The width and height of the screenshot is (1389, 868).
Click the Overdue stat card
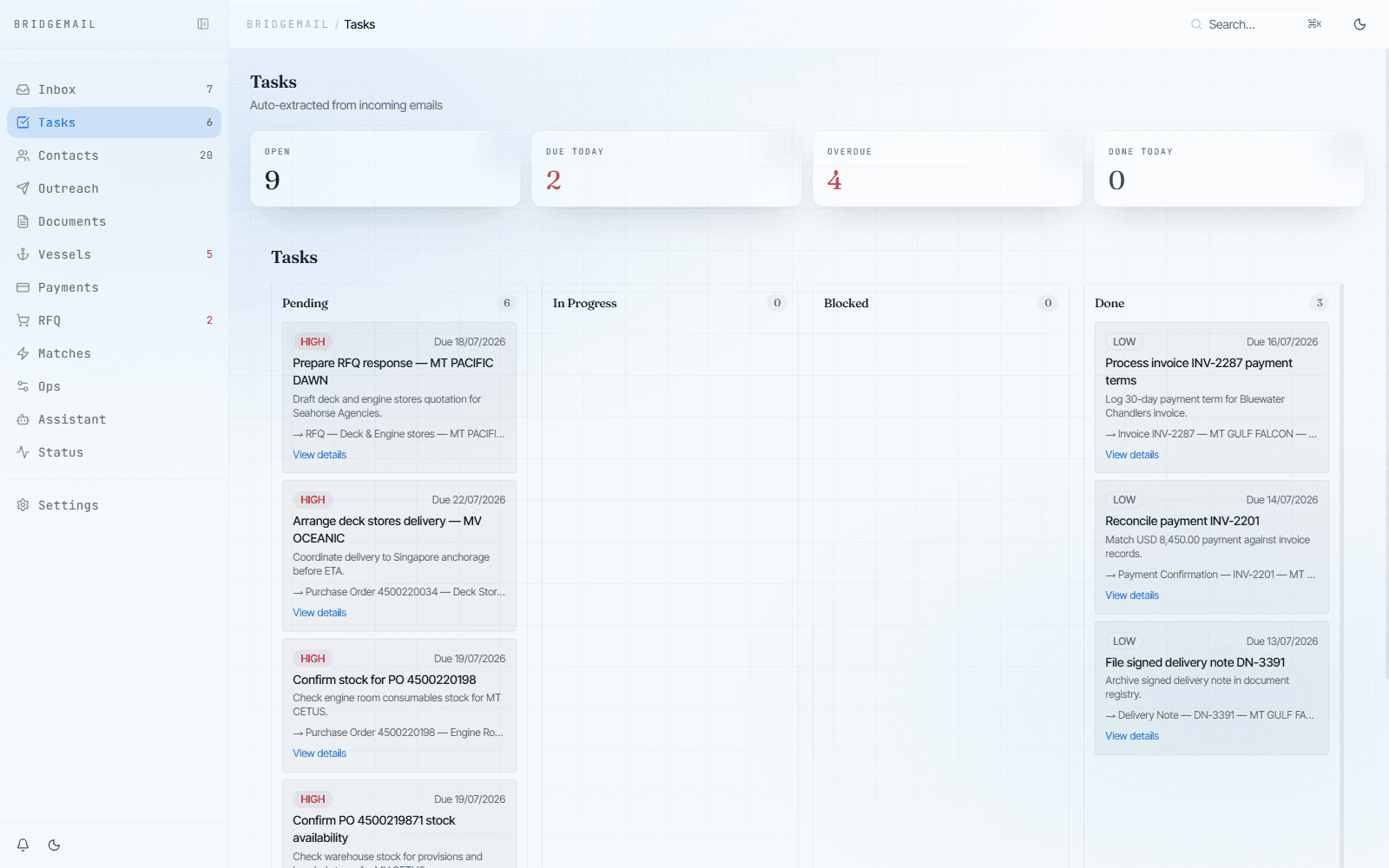[948, 168]
